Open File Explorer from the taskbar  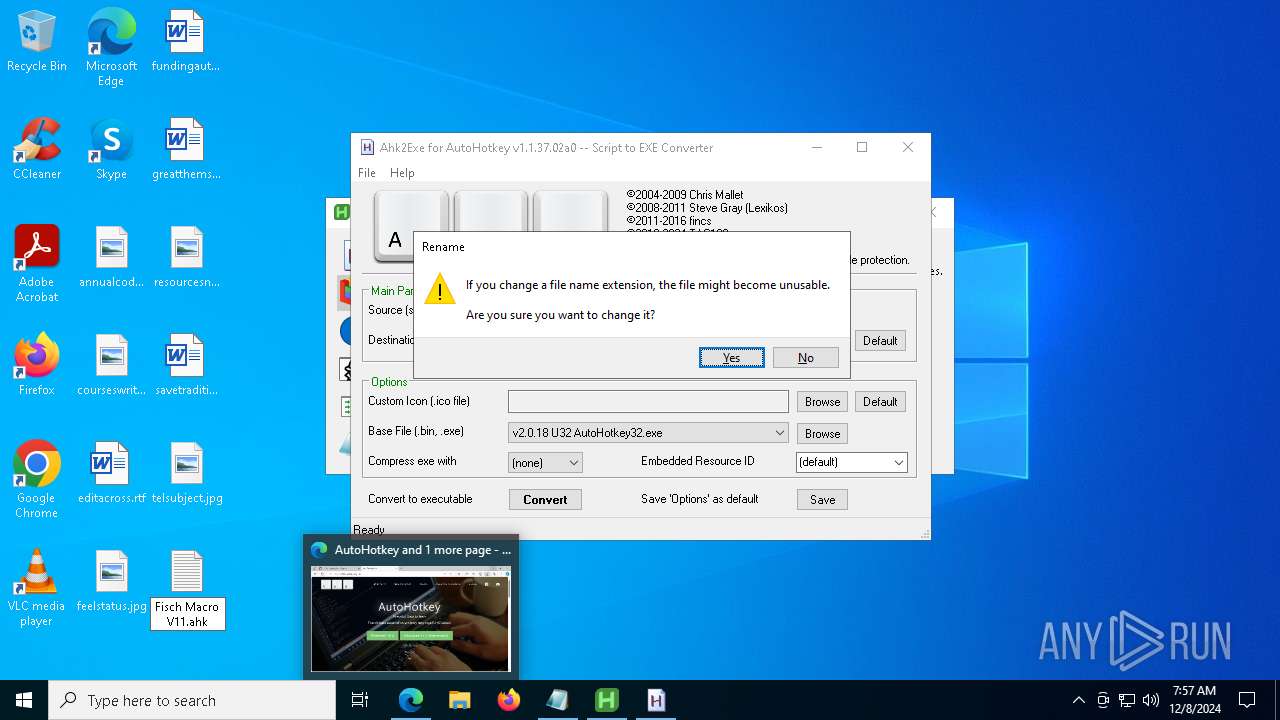[x=460, y=700]
